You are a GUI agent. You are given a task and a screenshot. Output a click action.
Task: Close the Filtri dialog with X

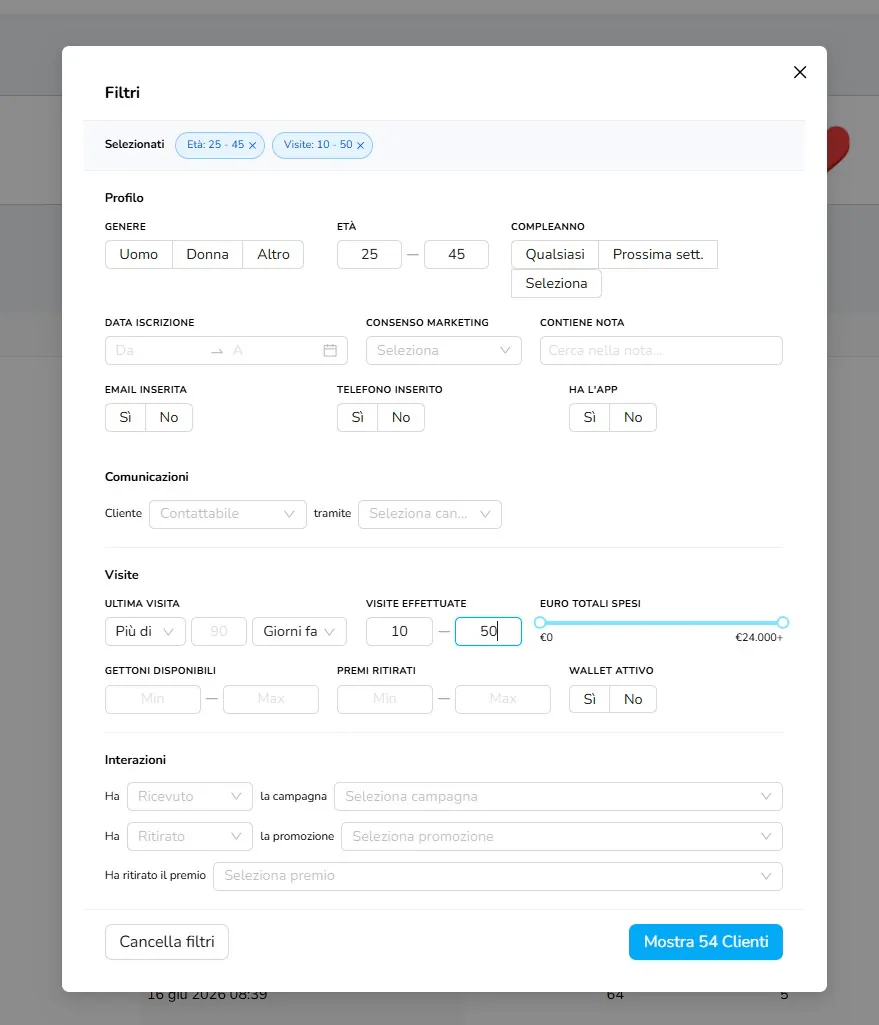[x=800, y=73]
